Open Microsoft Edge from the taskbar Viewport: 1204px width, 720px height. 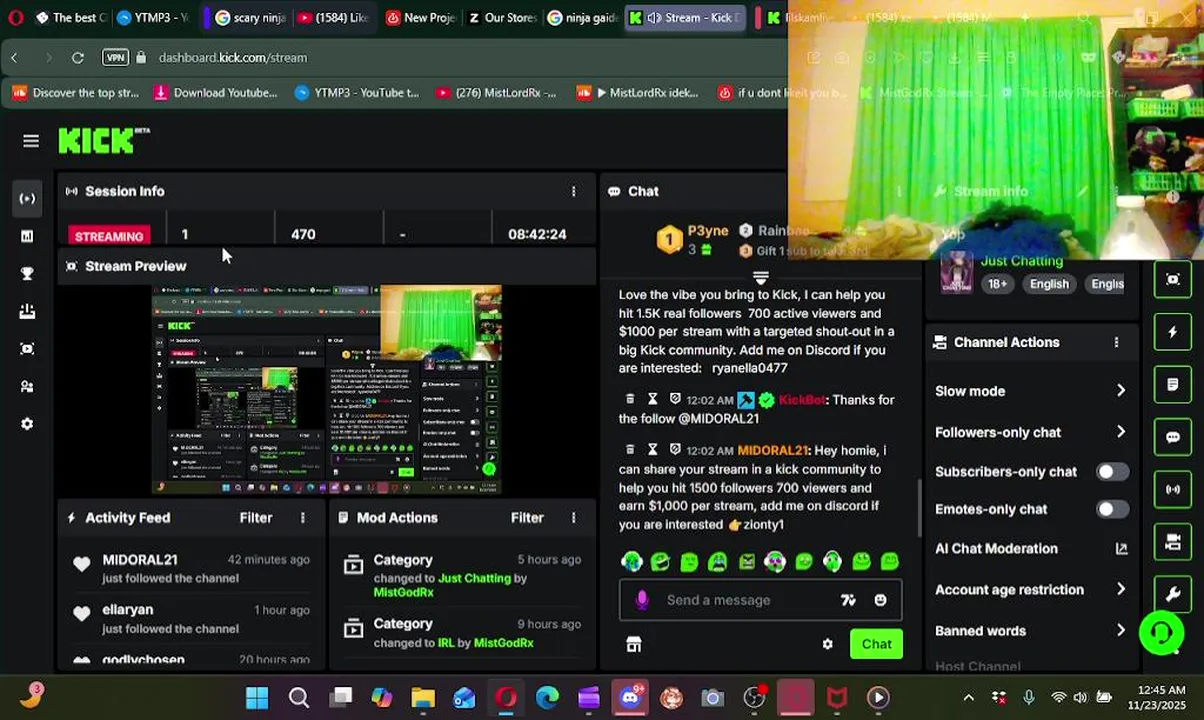(x=547, y=698)
